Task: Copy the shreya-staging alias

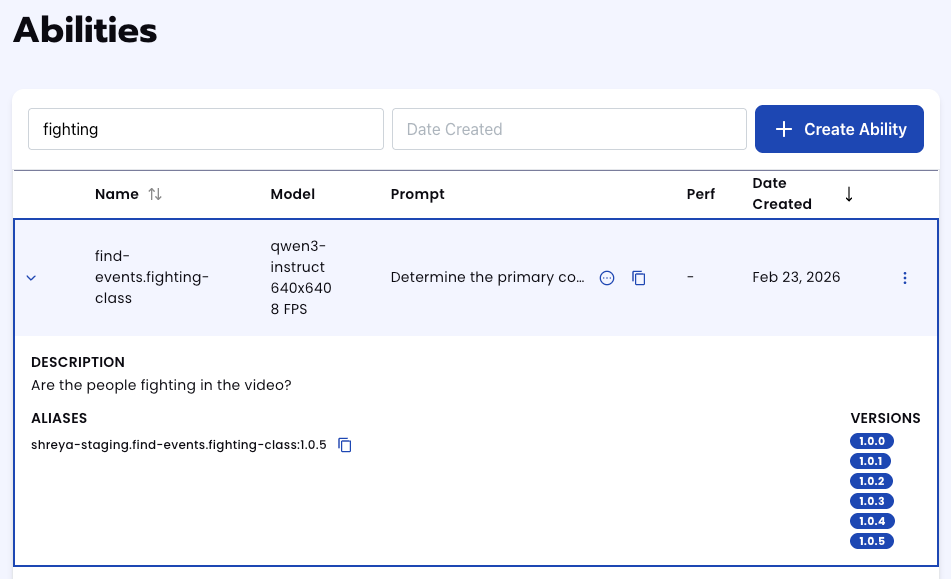Action: (345, 445)
